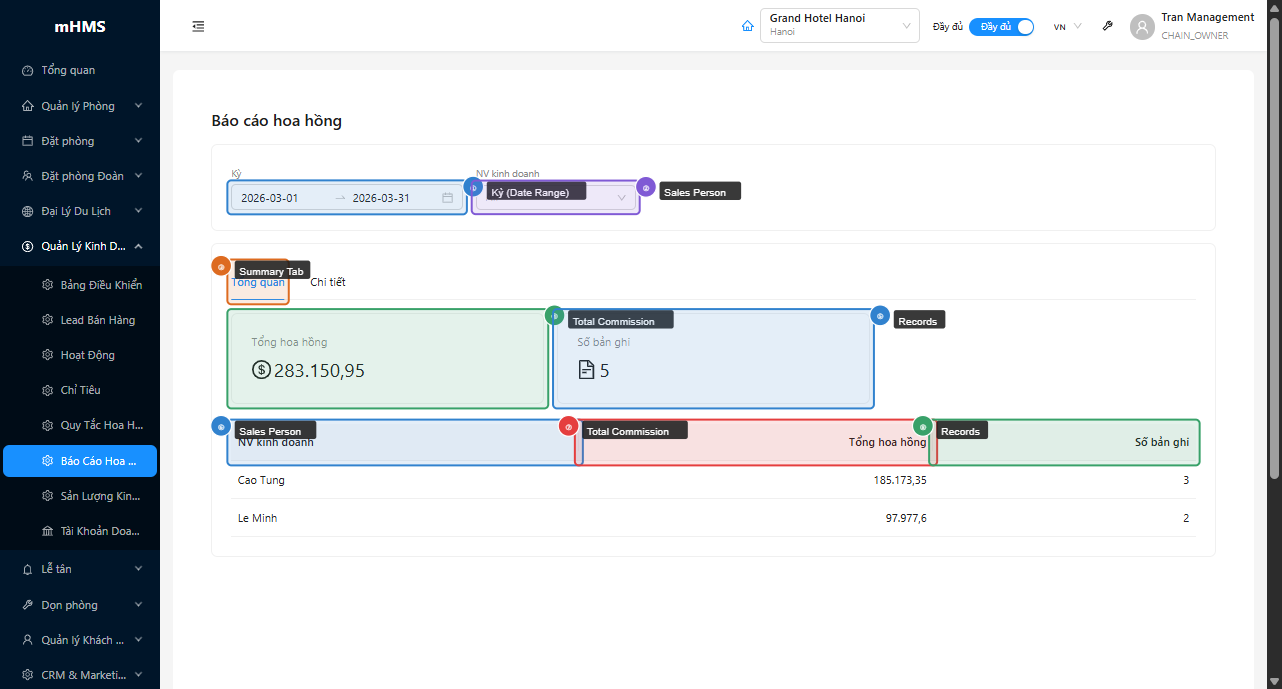
Task: Click the Tài Khoản Doanh bank icon
Action: pyautogui.click(x=47, y=531)
